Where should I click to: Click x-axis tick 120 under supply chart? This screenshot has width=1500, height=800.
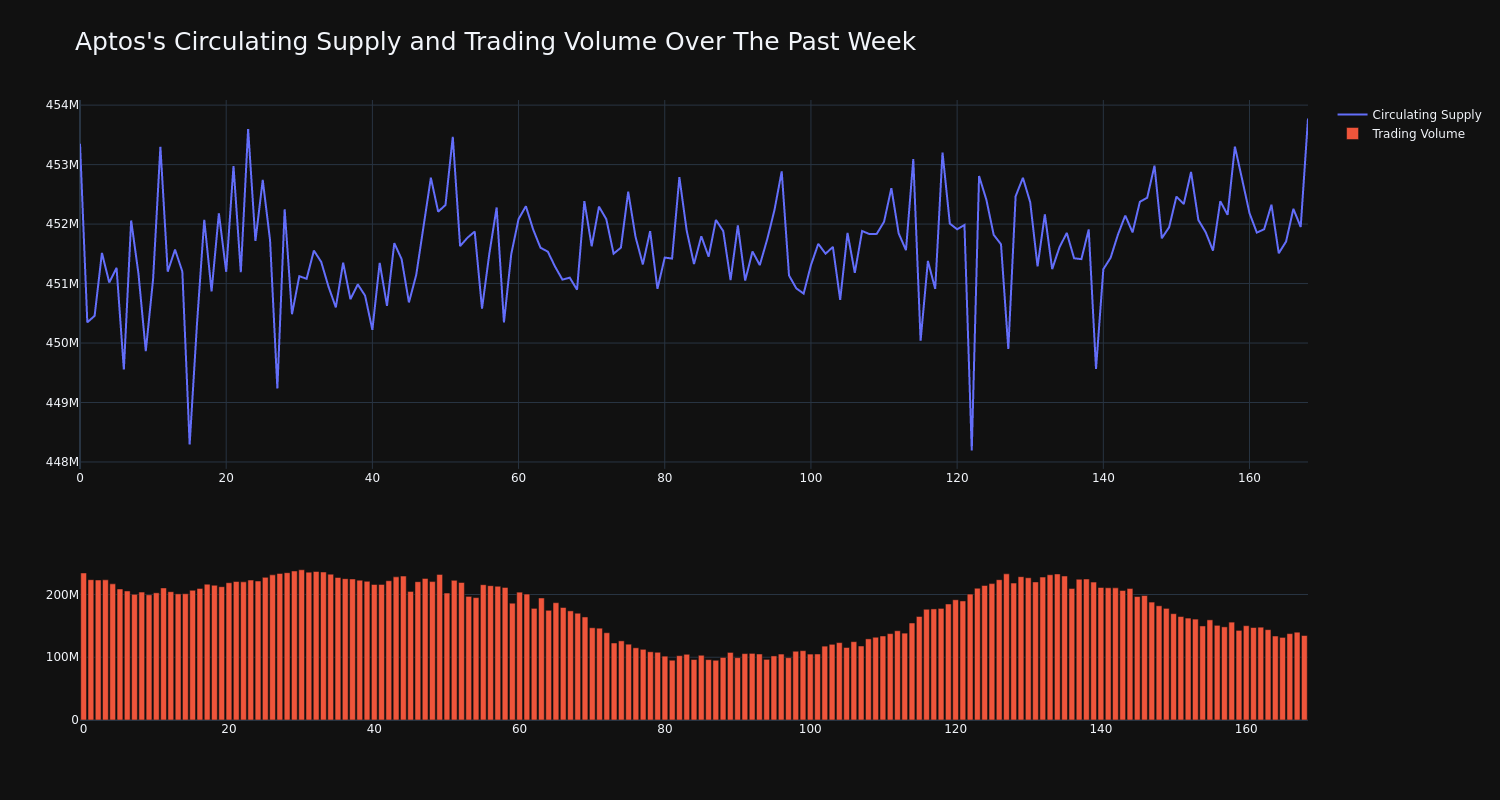[957, 478]
